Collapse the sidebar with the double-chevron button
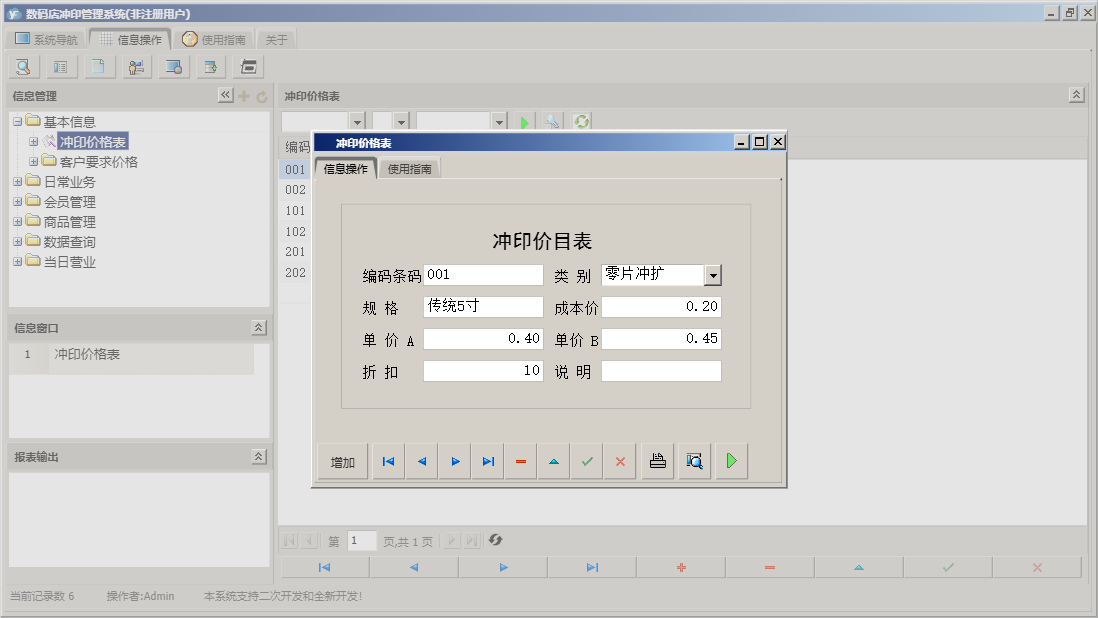 [226, 96]
